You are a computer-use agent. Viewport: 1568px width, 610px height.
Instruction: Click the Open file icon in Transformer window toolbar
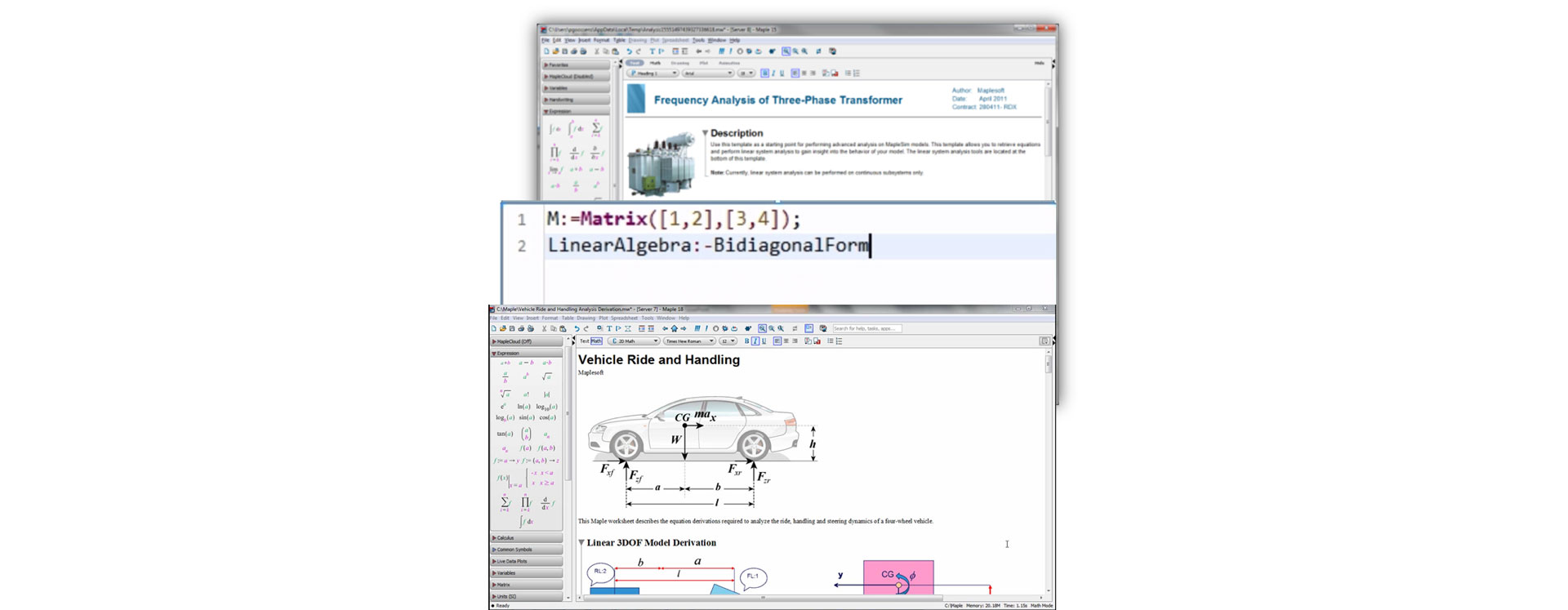pyautogui.click(x=555, y=51)
